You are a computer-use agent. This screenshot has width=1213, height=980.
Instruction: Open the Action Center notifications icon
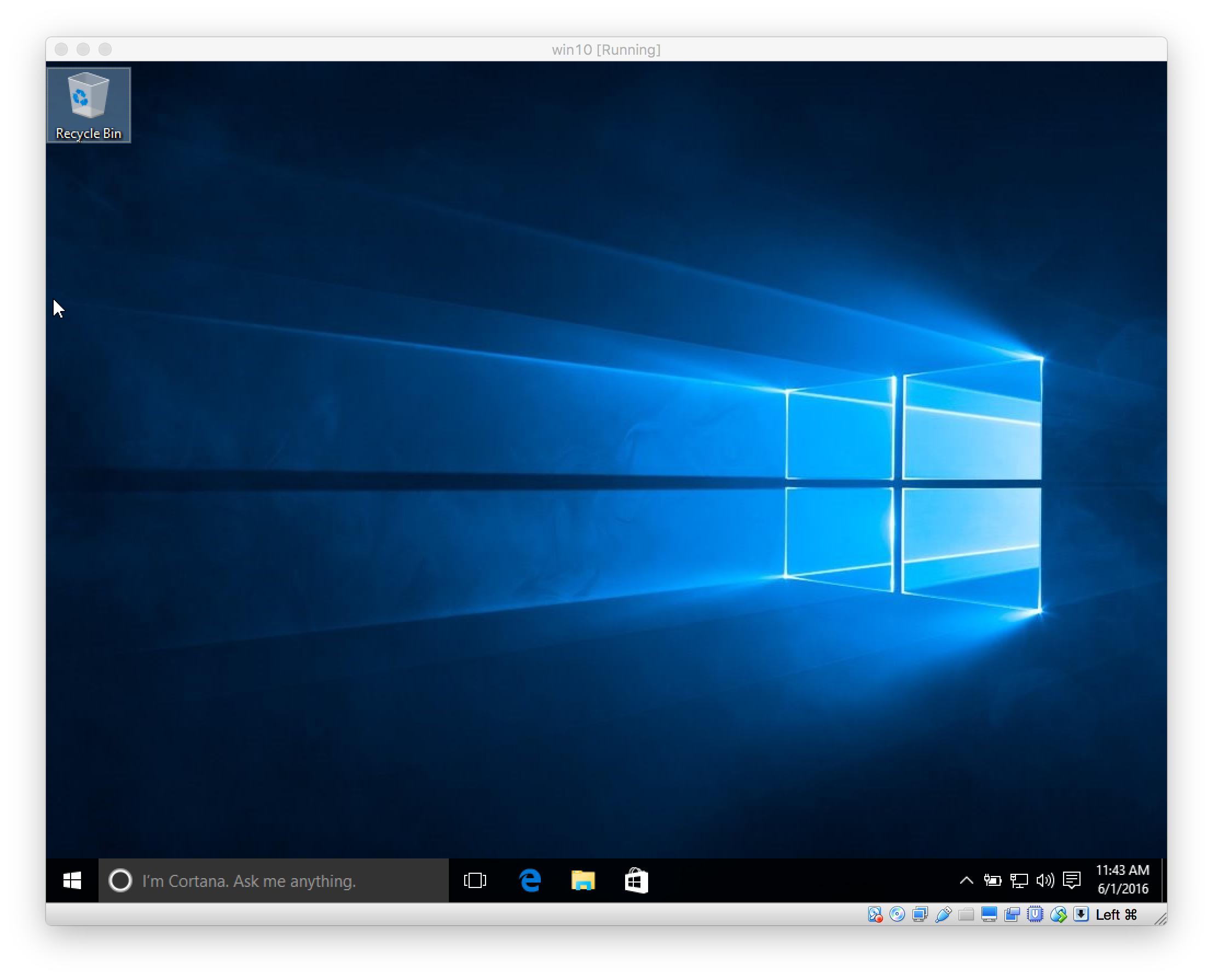(1071, 880)
